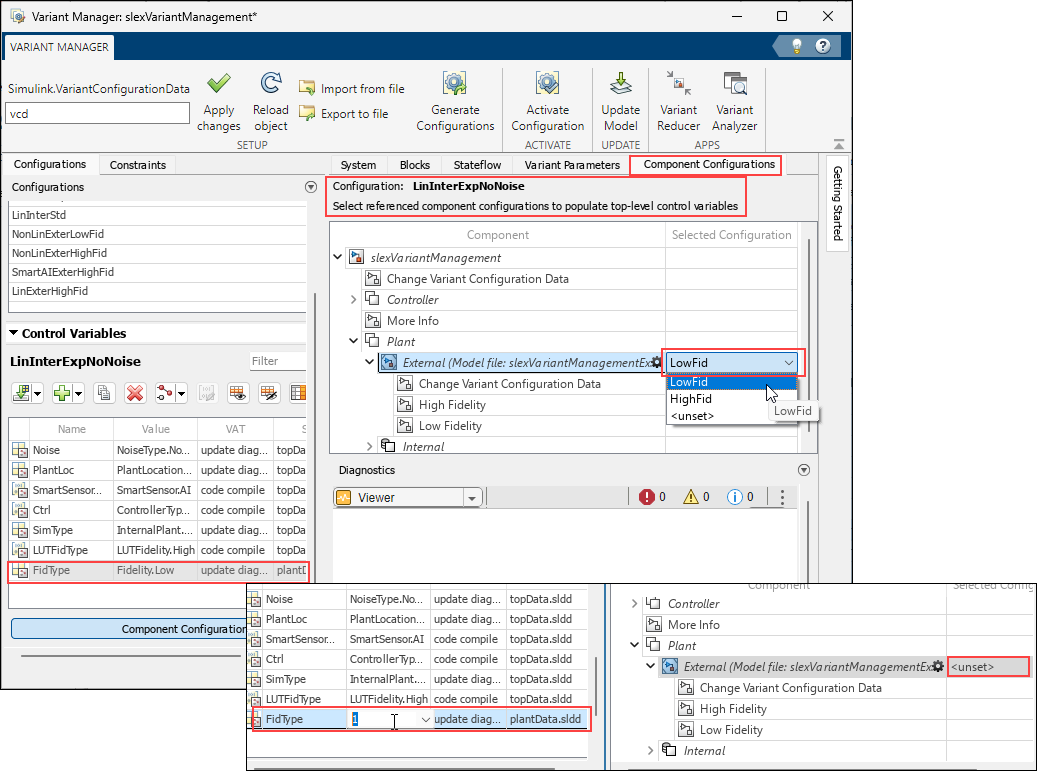Click the vcd object name input field
Image resolution: width=1037 pixels, height=771 pixels.
pyautogui.click(x=98, y=114)
